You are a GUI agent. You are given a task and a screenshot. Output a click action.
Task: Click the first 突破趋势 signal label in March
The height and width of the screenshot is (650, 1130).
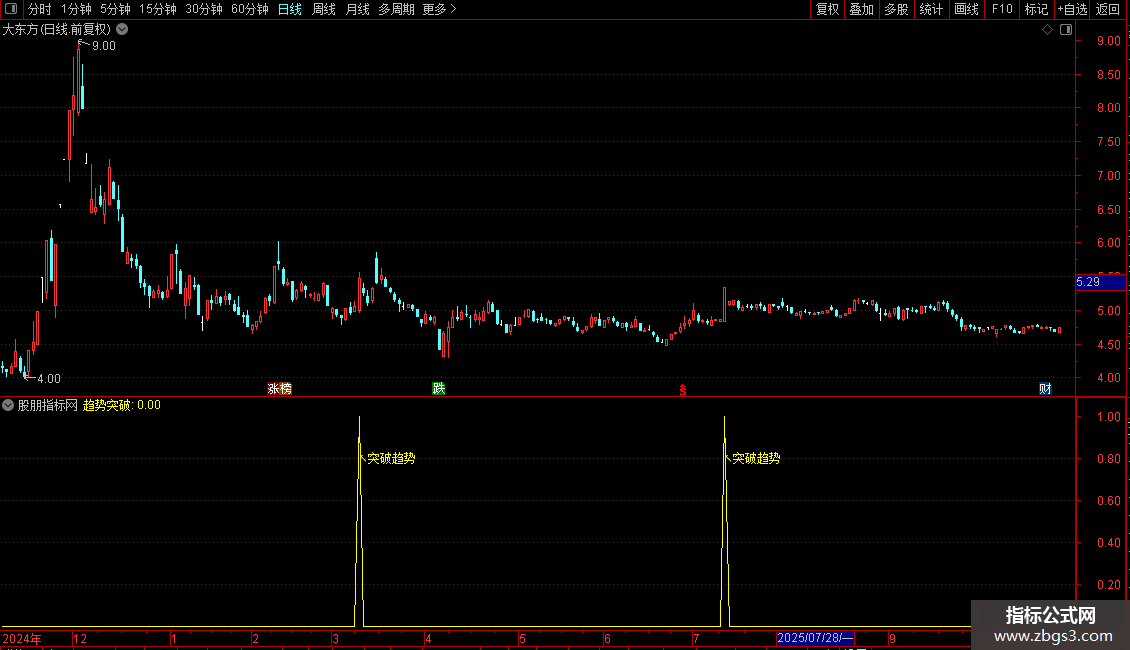[x=391, y=458]
